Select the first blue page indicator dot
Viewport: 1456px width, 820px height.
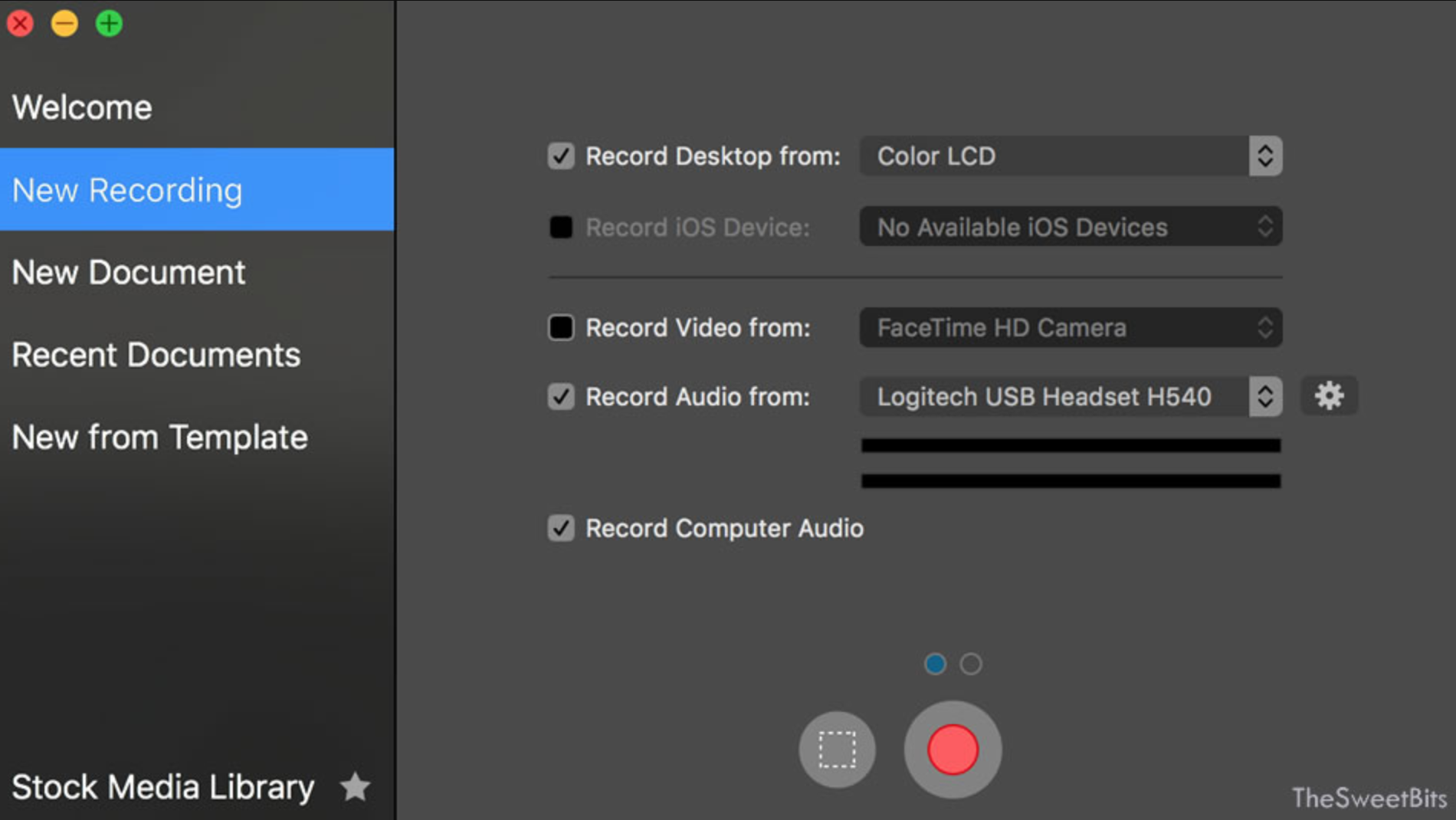(935, 664)
